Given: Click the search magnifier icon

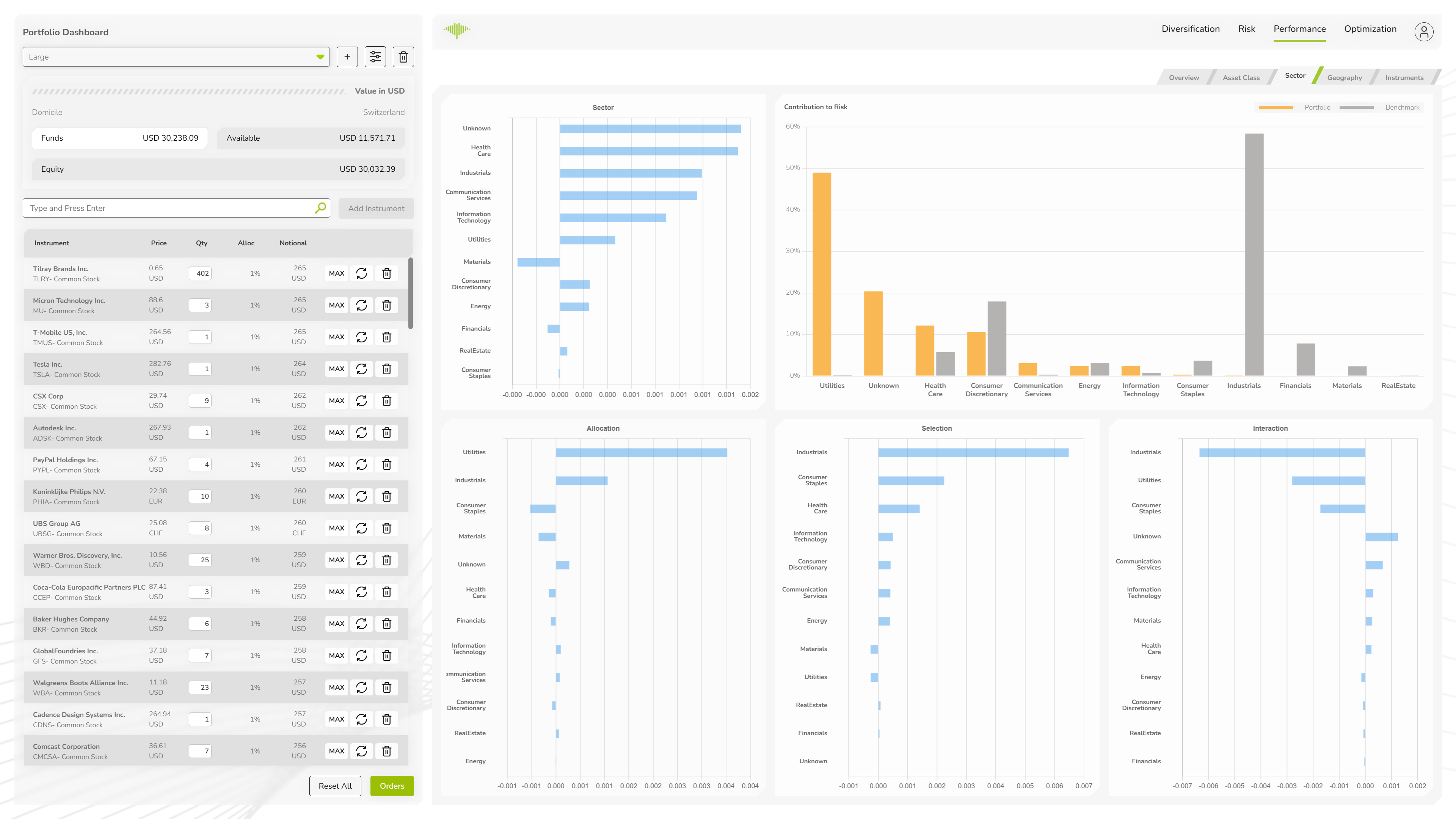Looking at the screenshot, I should point(320,208).
